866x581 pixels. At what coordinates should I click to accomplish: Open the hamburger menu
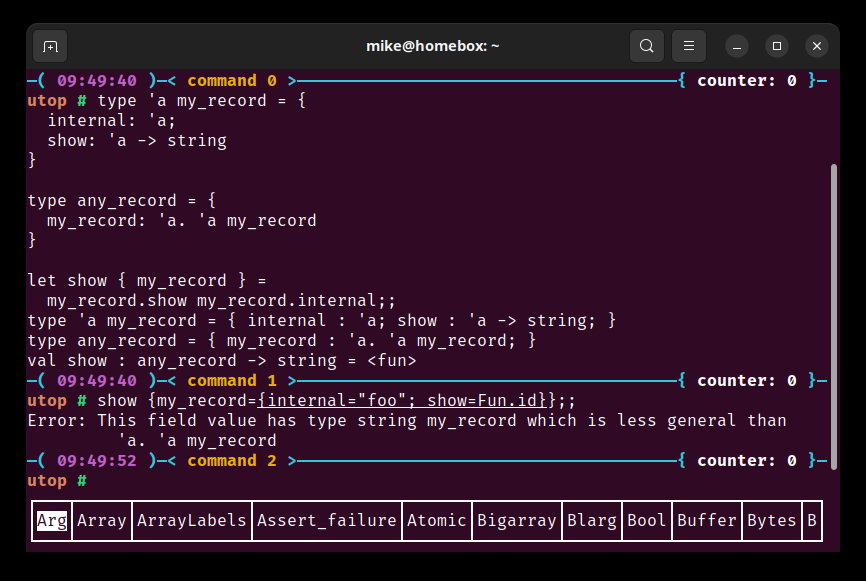tap(689, 46)
